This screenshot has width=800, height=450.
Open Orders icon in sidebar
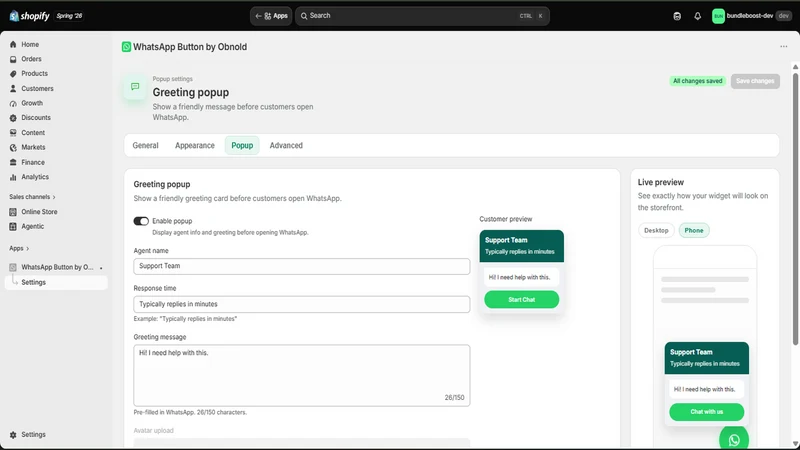pos(13,59)
